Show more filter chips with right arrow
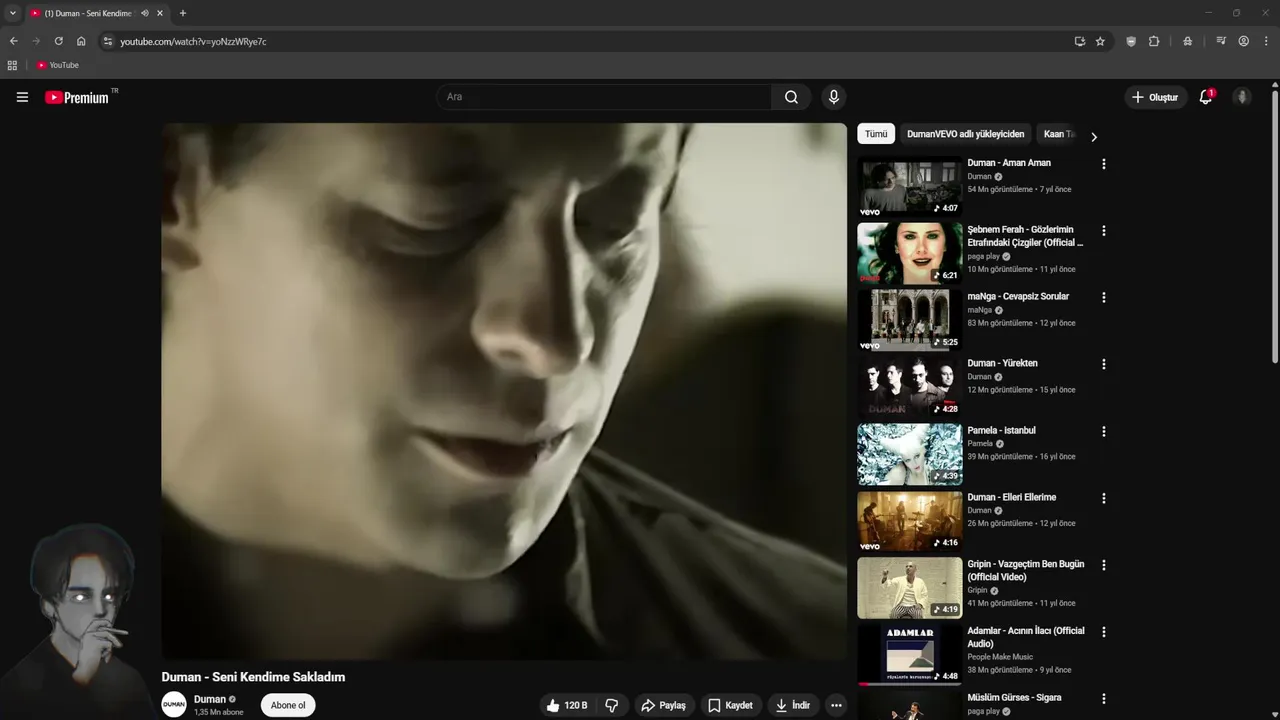Screen dimensions: 1280x720 click(1093, 136)
